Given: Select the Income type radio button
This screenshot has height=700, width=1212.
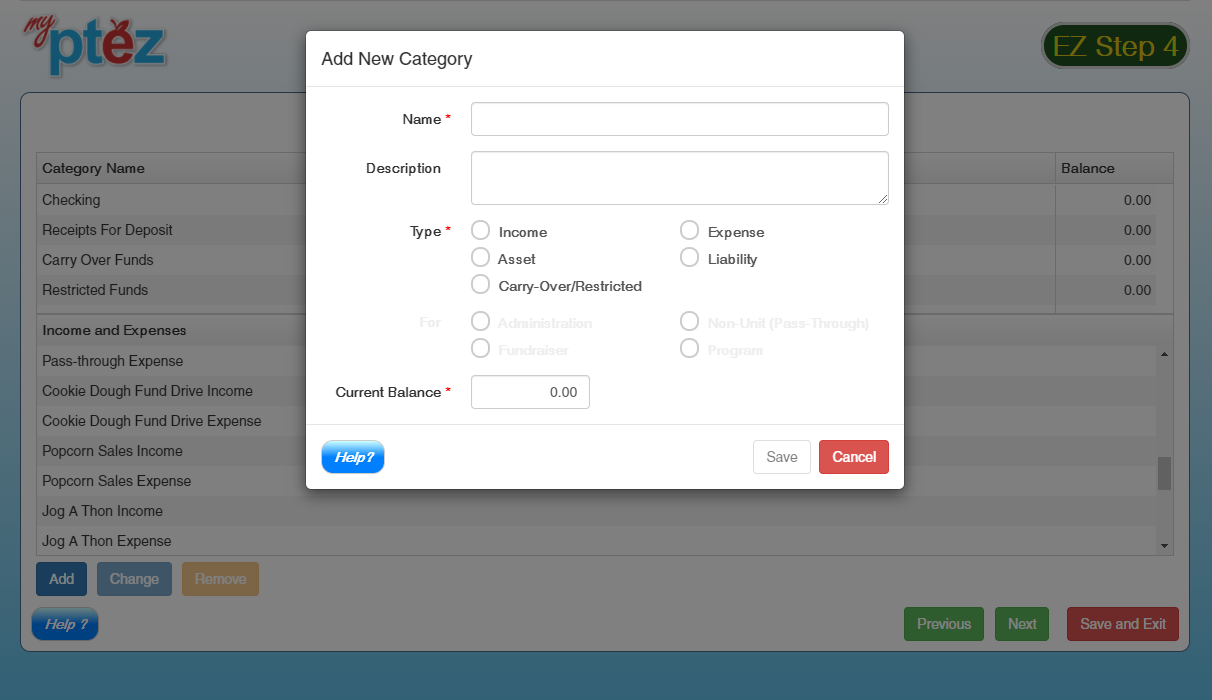Looking at the screenshot, I should (481, 231).
